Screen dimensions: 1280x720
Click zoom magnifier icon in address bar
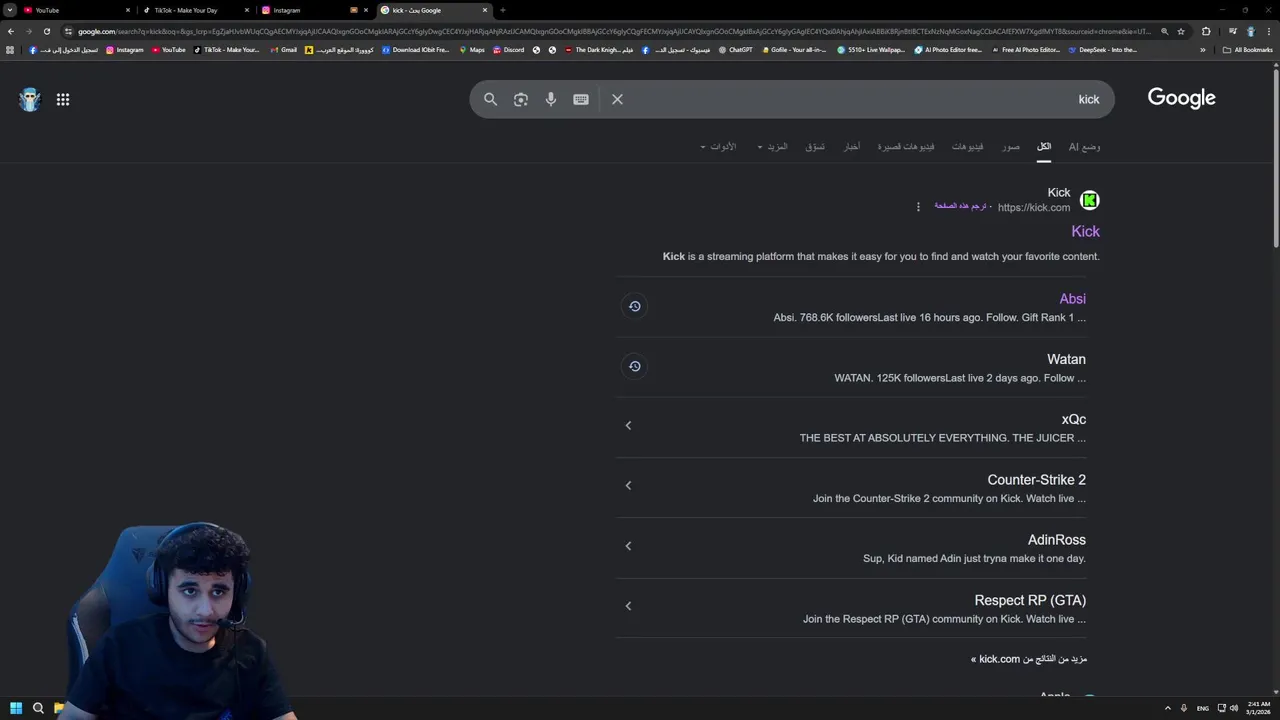[1164, 31]
